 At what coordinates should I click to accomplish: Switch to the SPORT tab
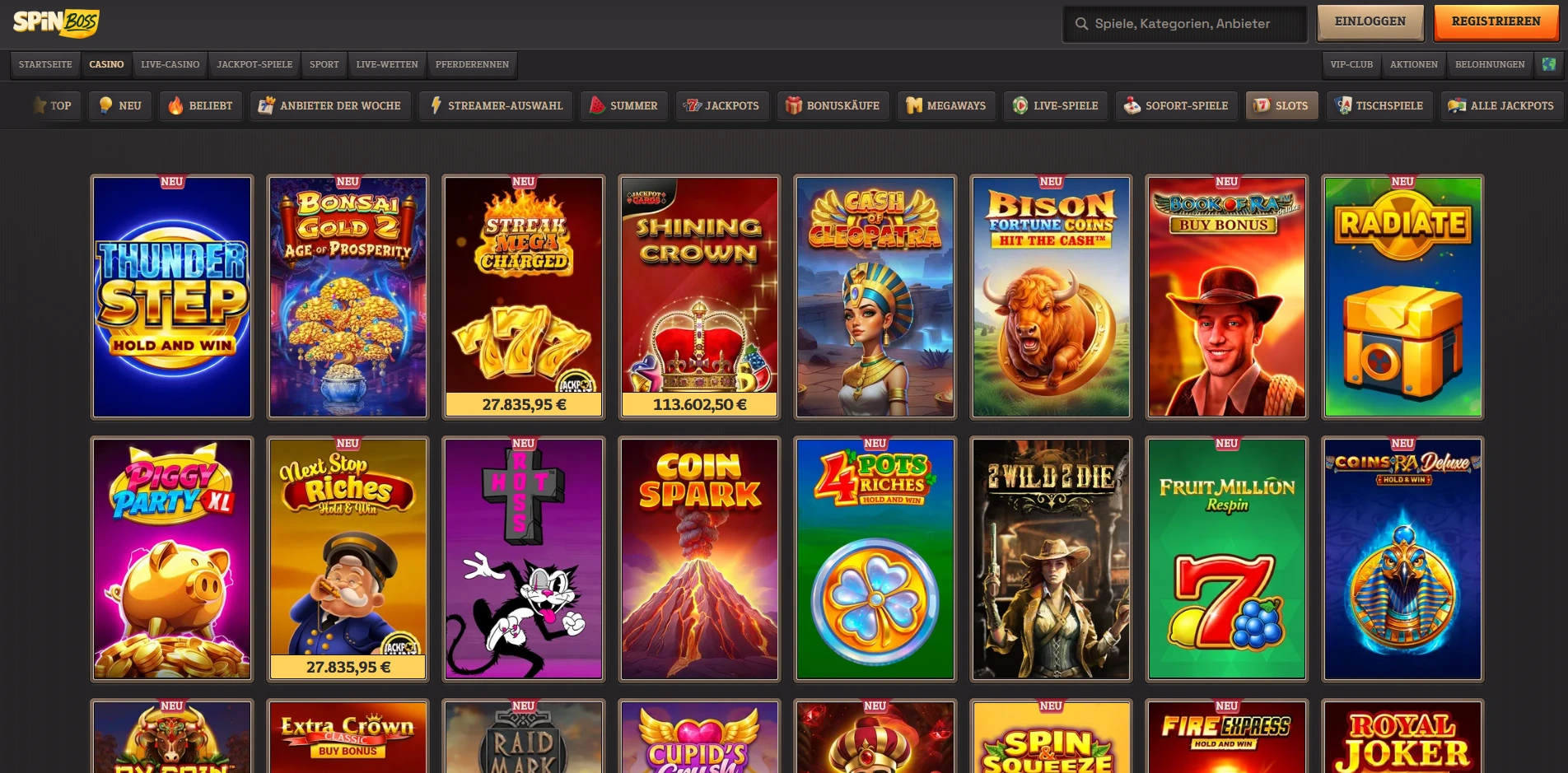coord(324,64)
